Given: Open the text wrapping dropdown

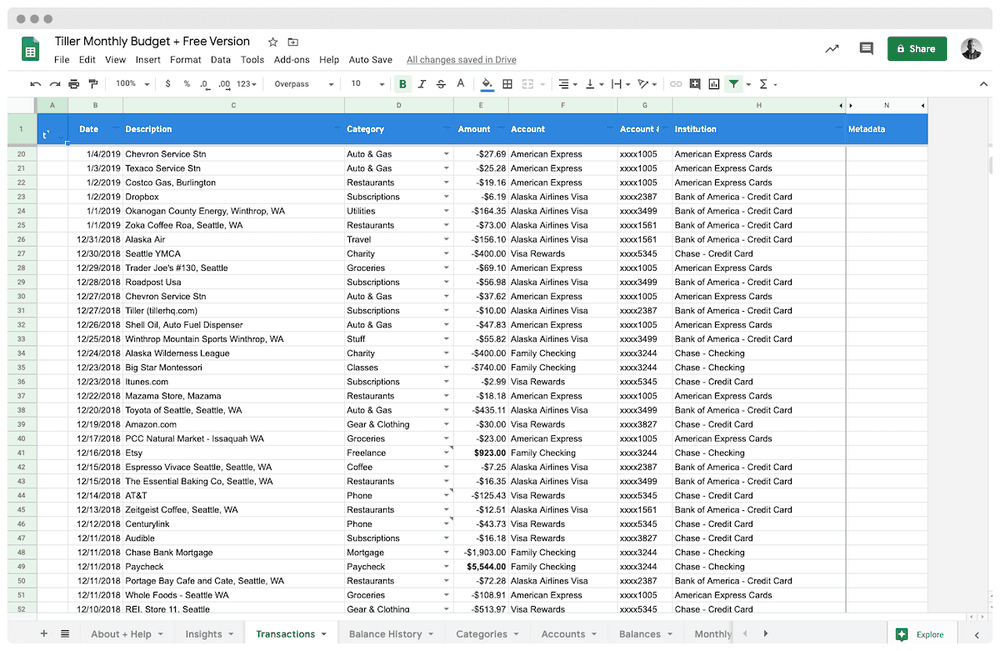Looking at the screenshot, I should point(621,84).
